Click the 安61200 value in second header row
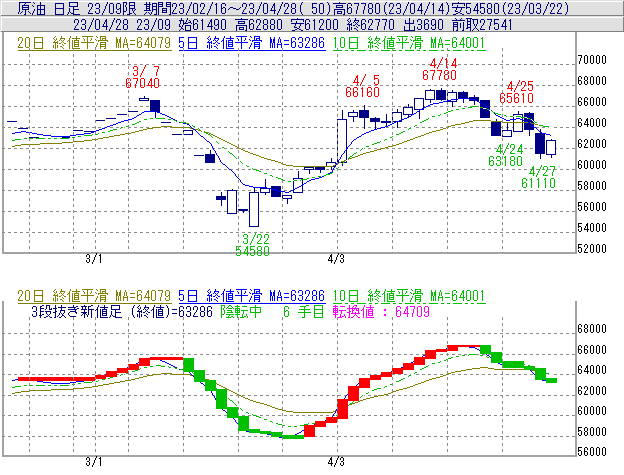Viewport: 624px width, 475px height. pos(315,25)
